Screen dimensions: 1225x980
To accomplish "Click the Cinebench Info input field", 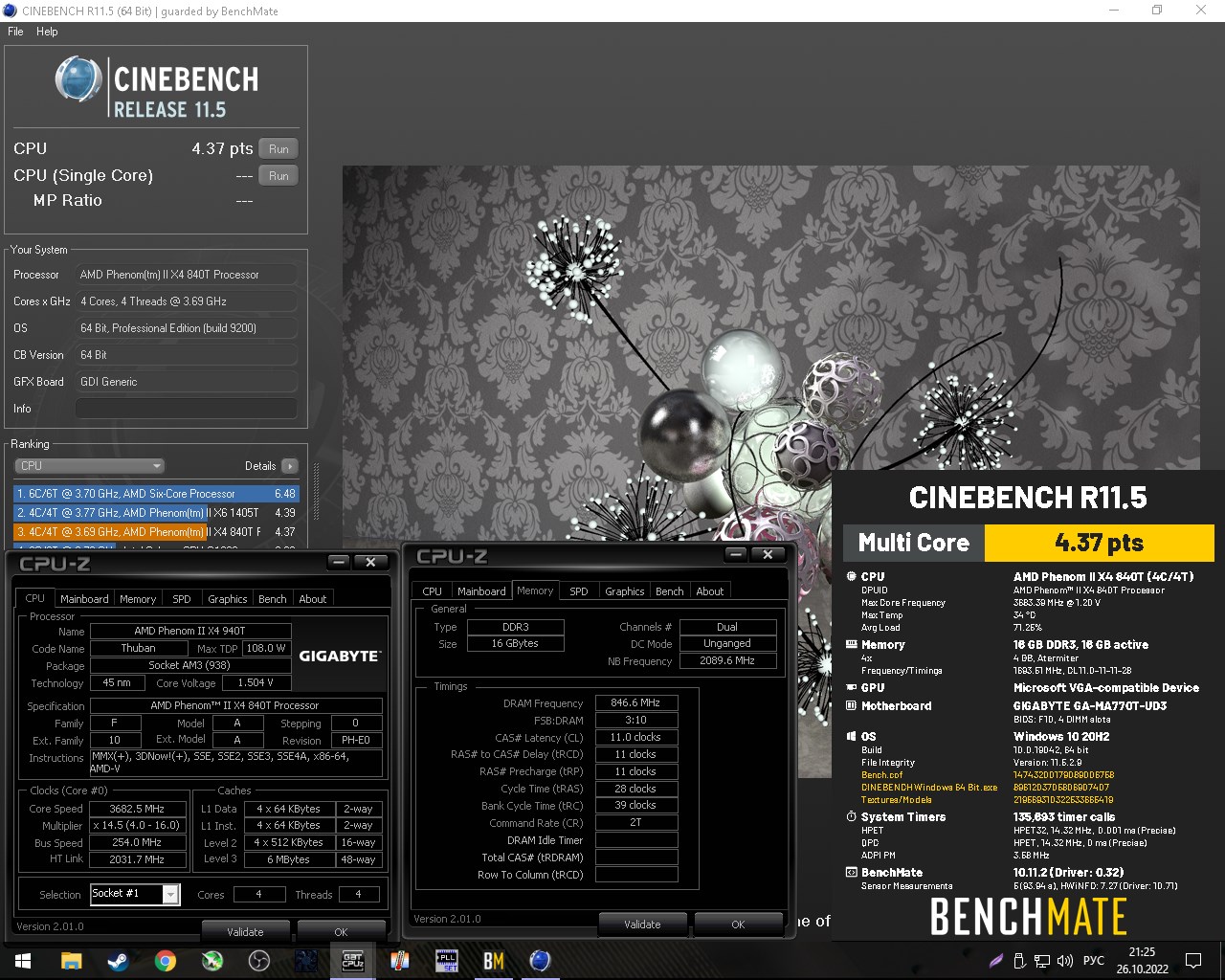I will pyautogui.click(x=187, y=409).
